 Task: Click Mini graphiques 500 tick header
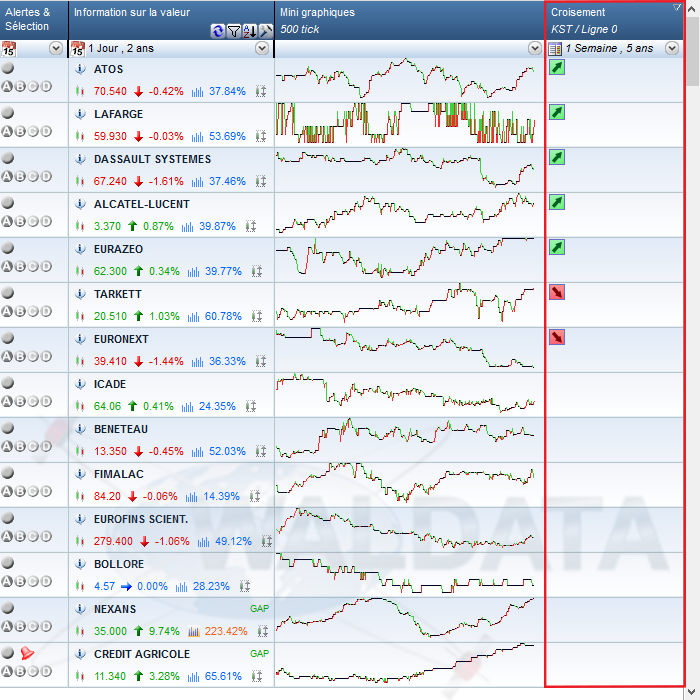pyautogui.click(x=409, y=20)
